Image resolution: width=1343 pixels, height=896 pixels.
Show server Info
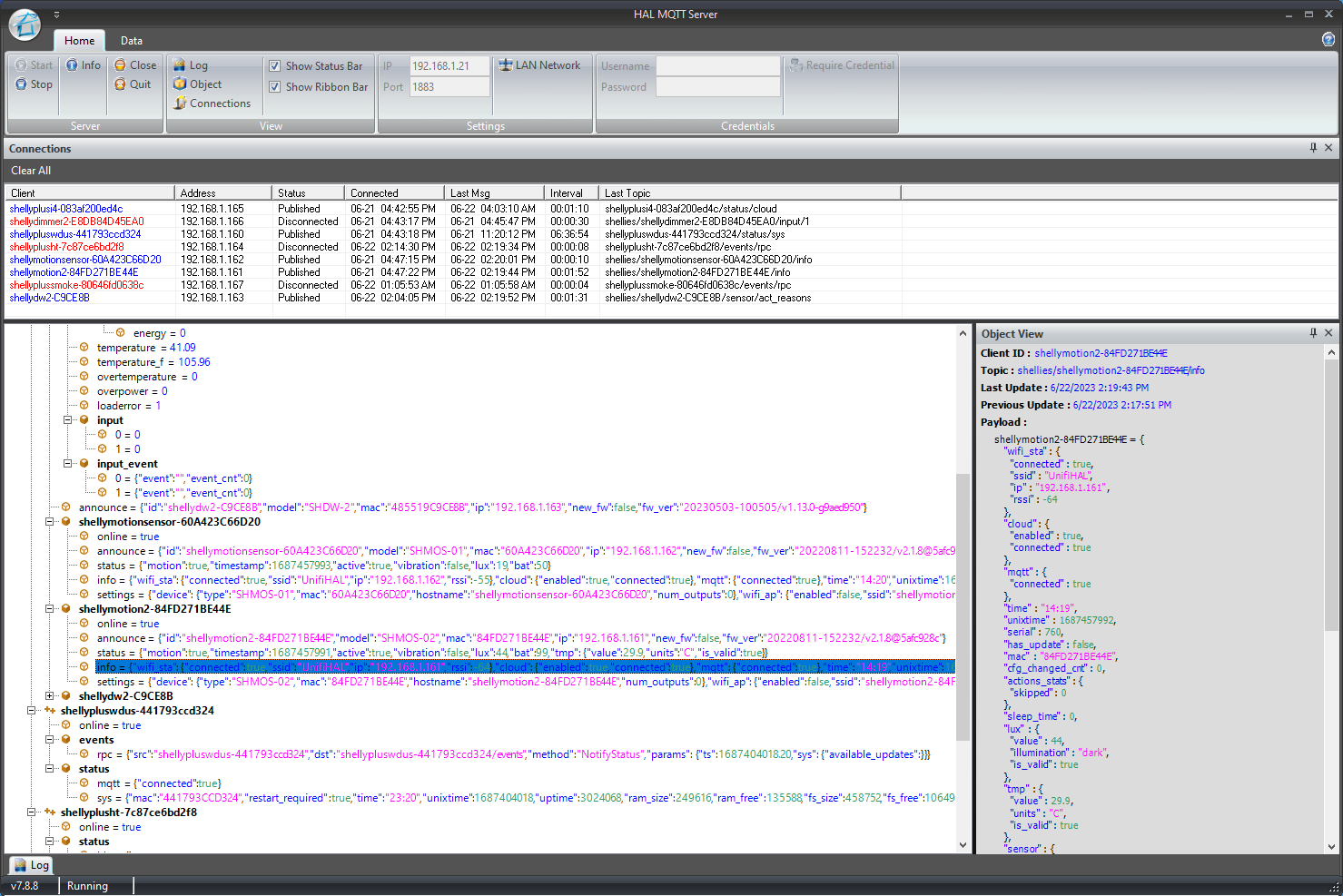tap(84, 65)
